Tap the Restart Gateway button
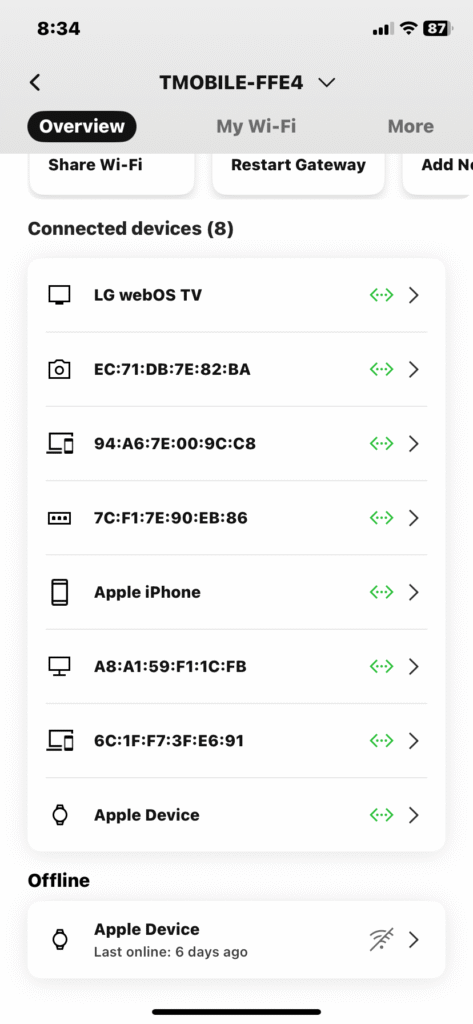Screen dimensions: 473x1024 [299, 174]
